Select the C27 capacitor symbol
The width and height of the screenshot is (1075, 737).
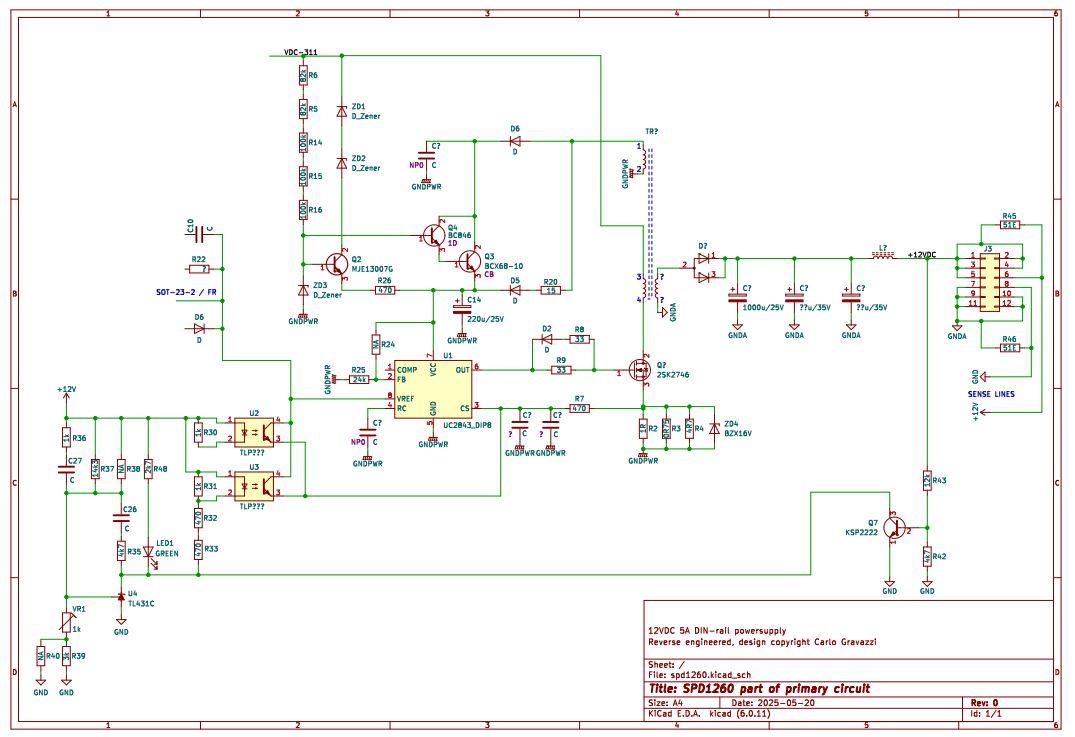point(67,470)
